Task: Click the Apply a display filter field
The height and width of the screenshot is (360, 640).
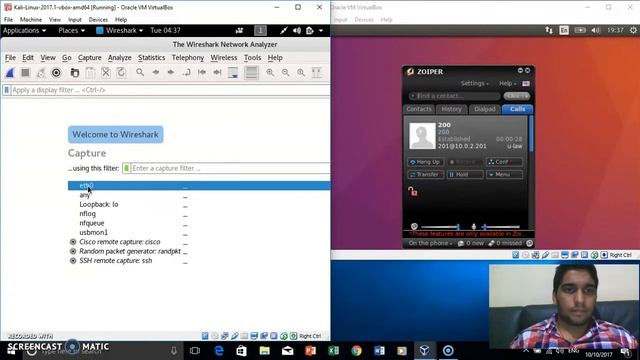Action: [170, 90]
